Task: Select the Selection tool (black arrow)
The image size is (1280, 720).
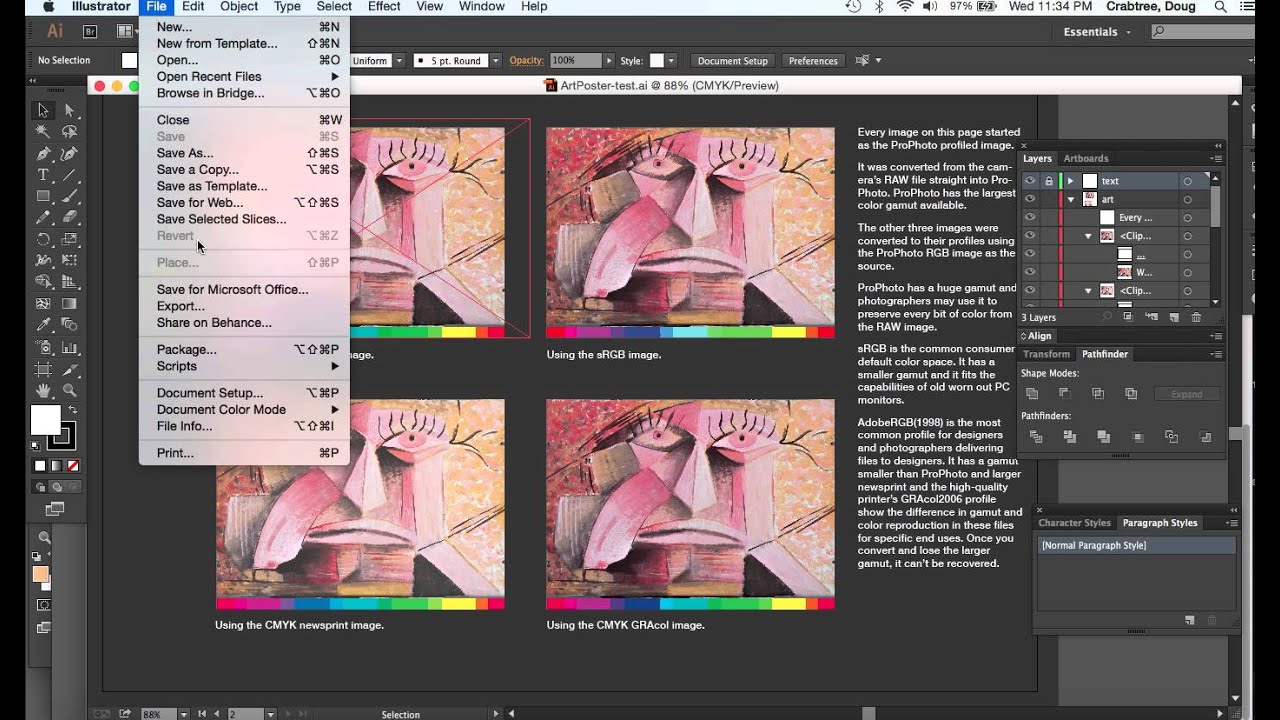Action: pos(44,111)
